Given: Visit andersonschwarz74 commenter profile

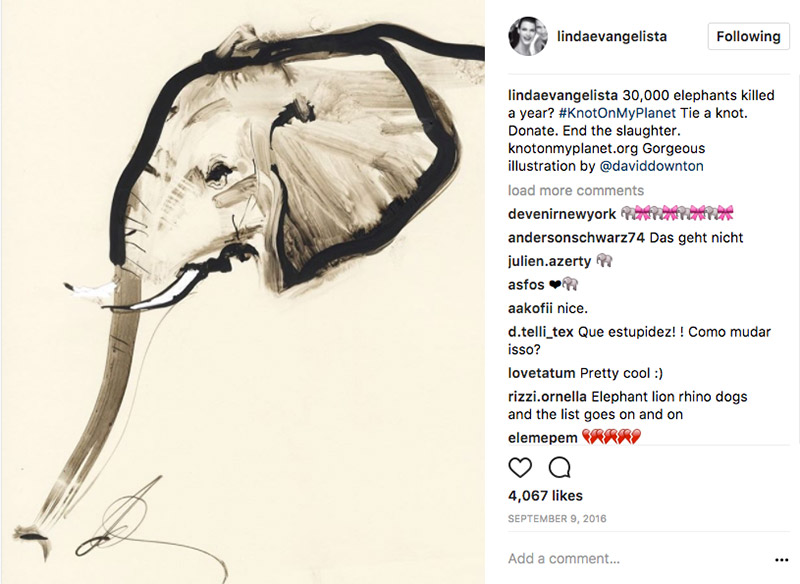Looking at the screenshot, I should click(x=576, y=237).
